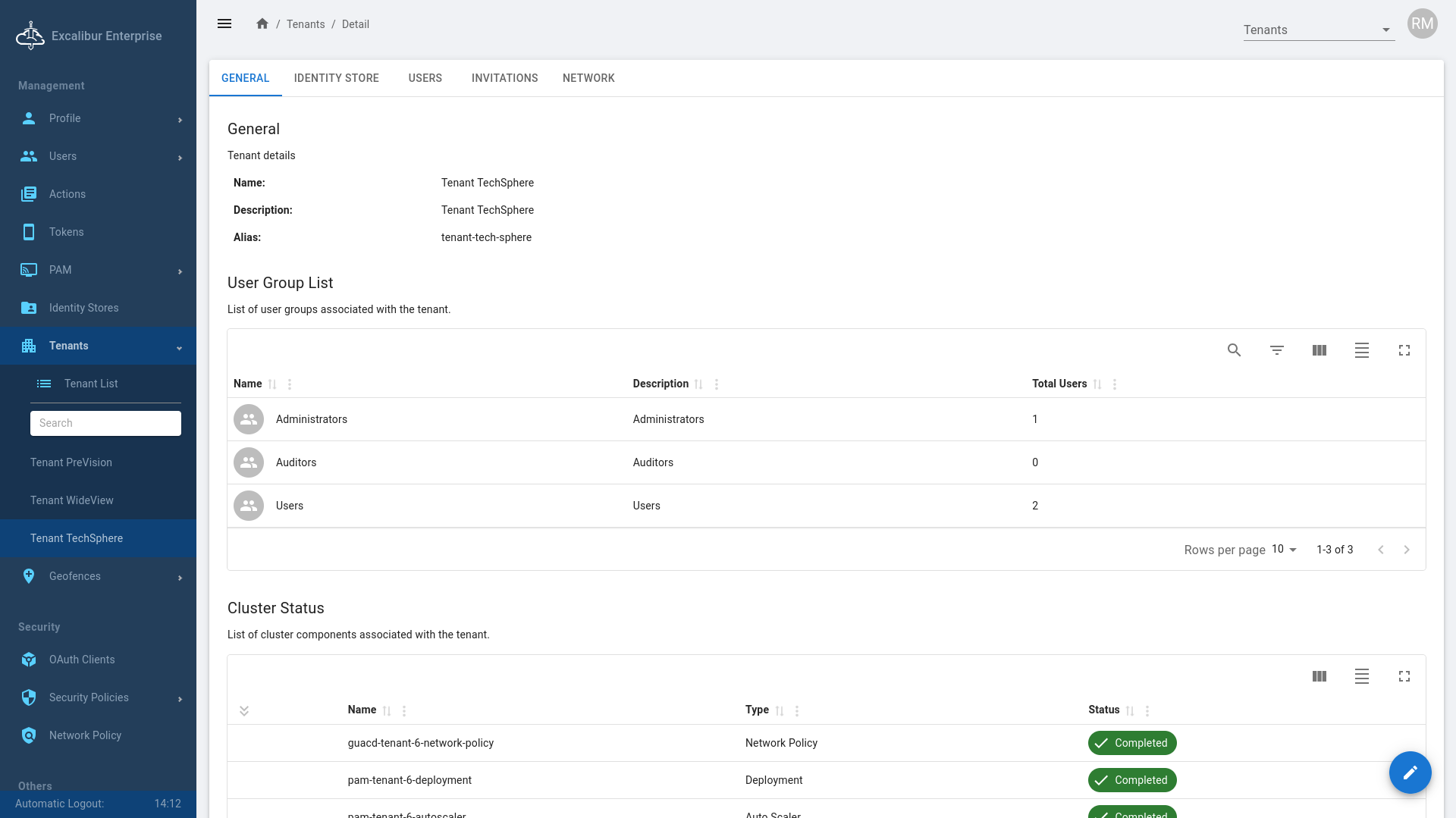Open the RM user avatar menu
Viewport: 1456px width, 818px height.
[1422, 24]
